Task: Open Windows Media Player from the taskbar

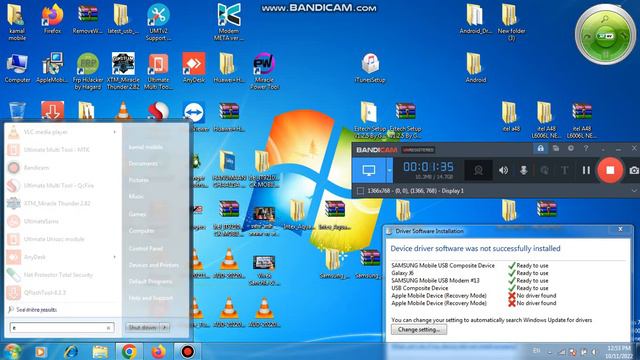Action: pos(41,351)
